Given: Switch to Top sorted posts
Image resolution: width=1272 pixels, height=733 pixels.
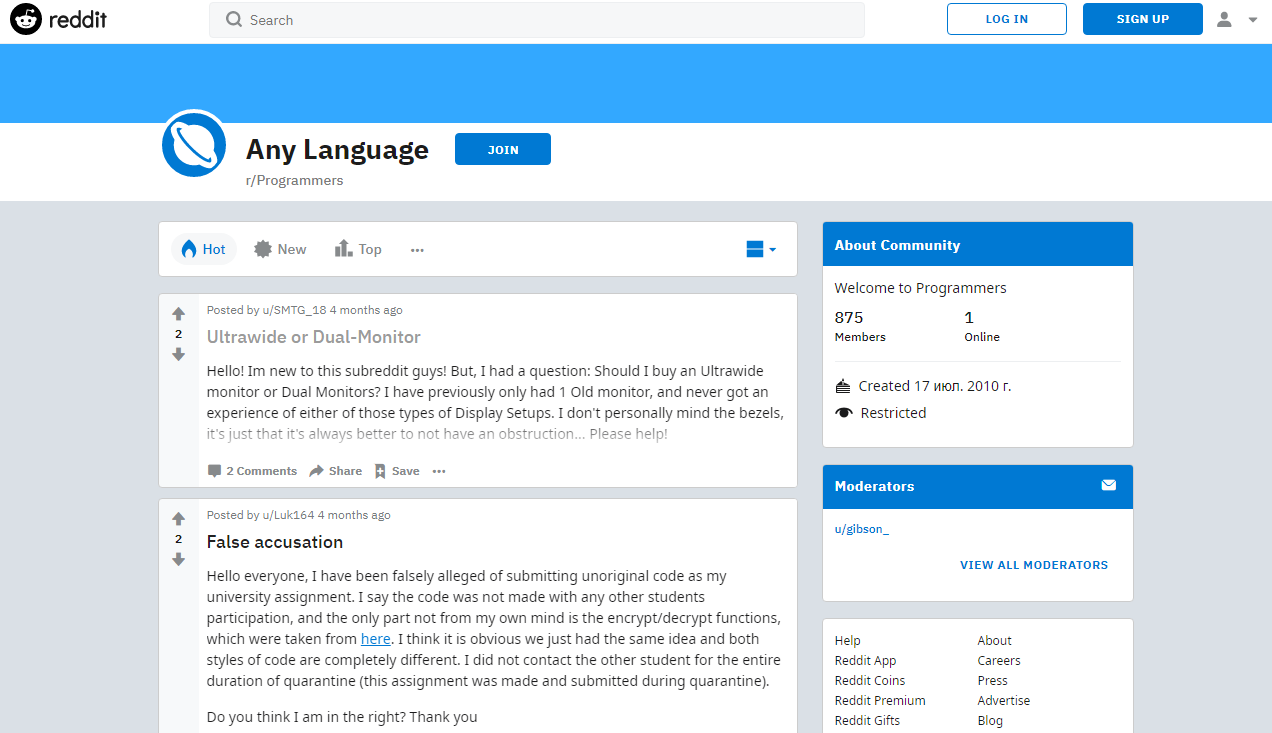Looking at the screenshot, I should click(358, 249).
